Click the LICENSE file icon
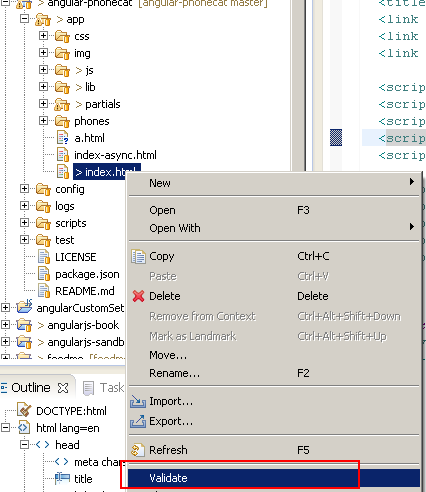426x492 pixels. 44,257
